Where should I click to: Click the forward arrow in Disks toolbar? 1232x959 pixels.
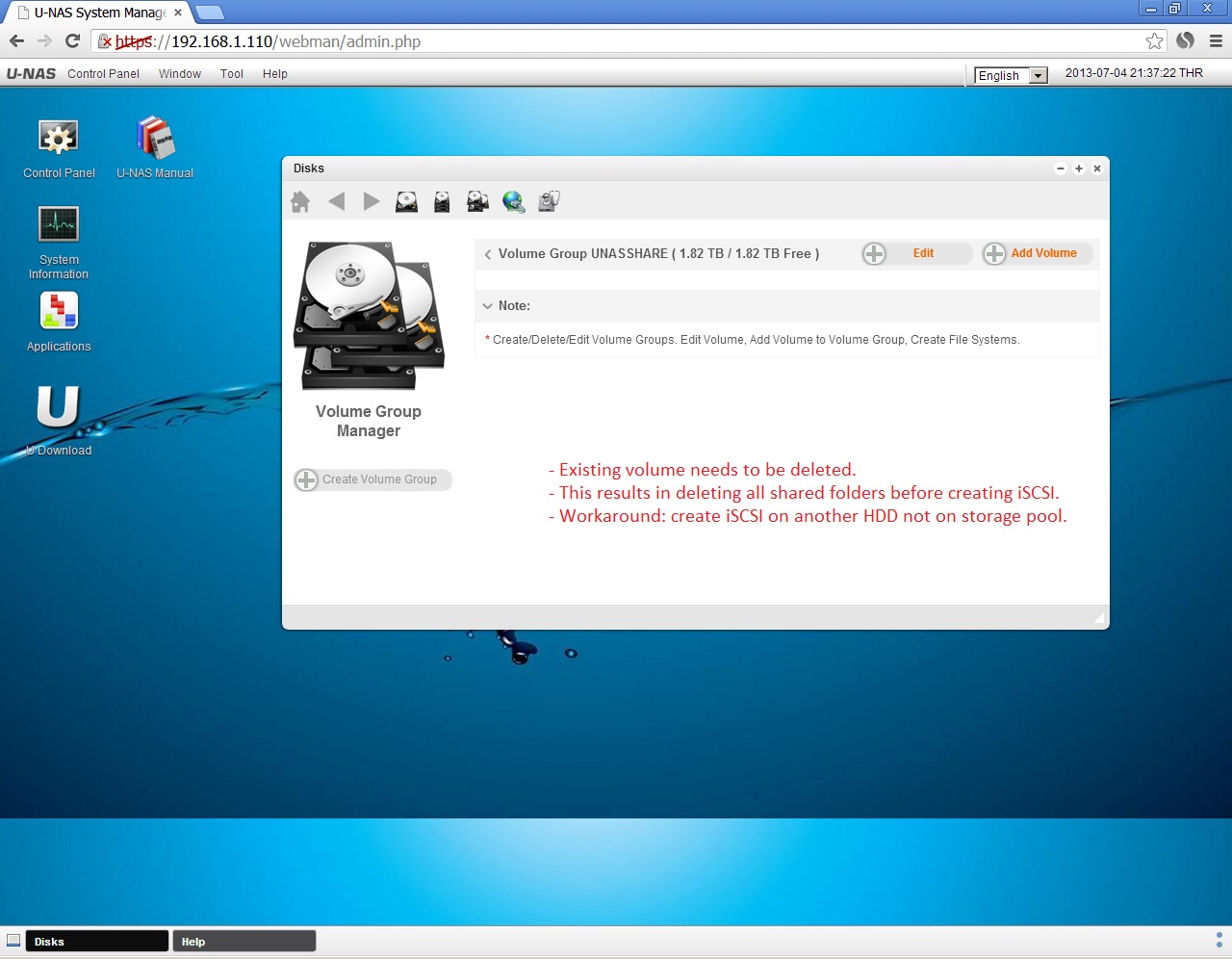372,201
